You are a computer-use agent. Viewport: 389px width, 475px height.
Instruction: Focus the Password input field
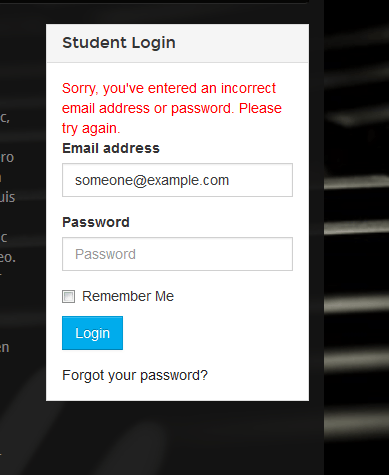pos(177,254)
